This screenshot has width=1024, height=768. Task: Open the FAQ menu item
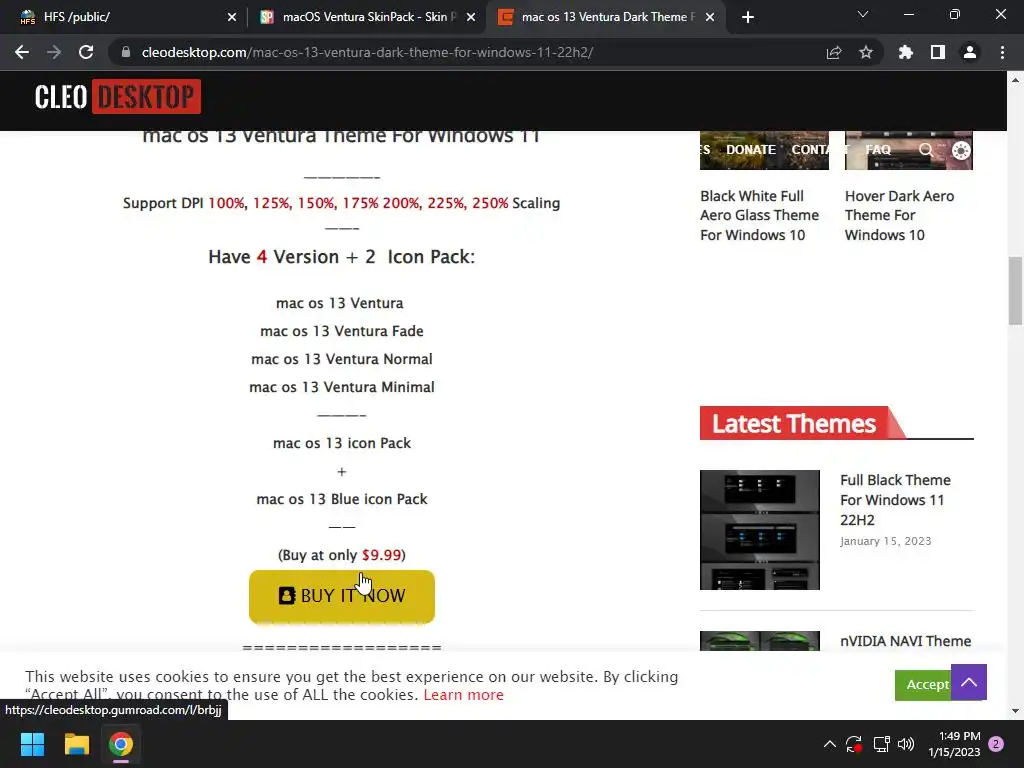pos(878,150)
